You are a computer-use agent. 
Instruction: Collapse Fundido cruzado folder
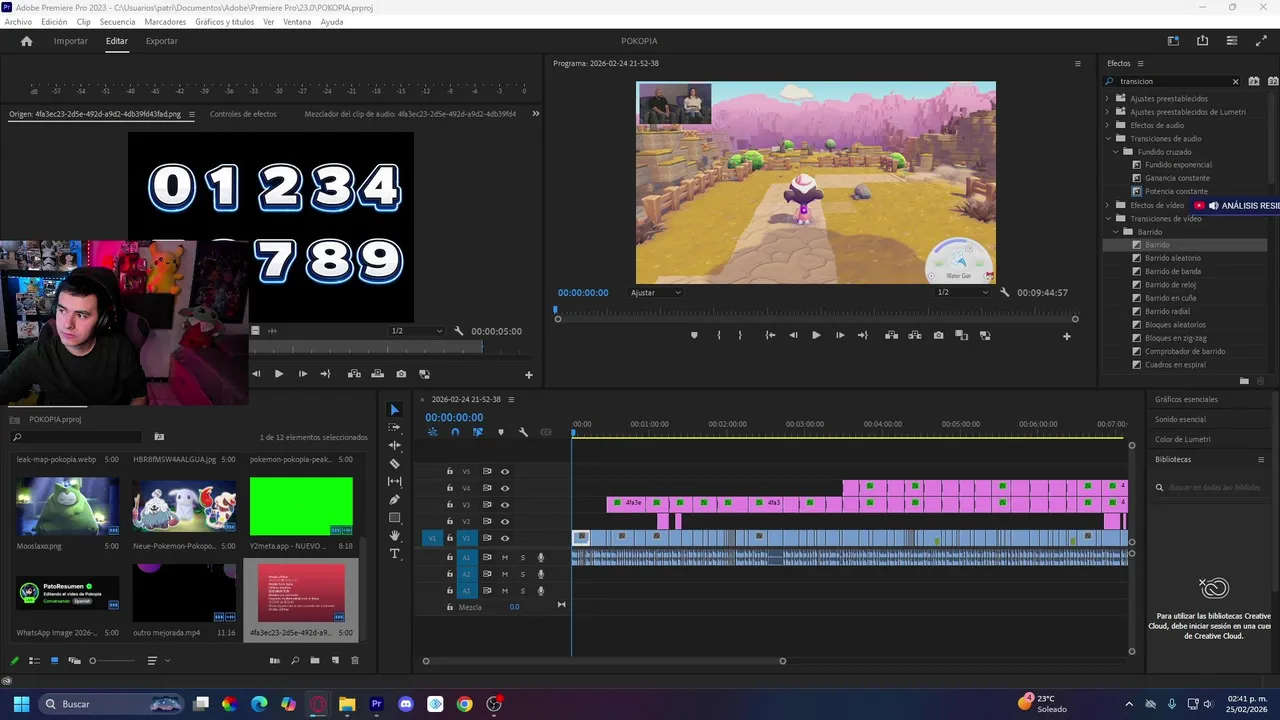click(x=1116, y=152)
